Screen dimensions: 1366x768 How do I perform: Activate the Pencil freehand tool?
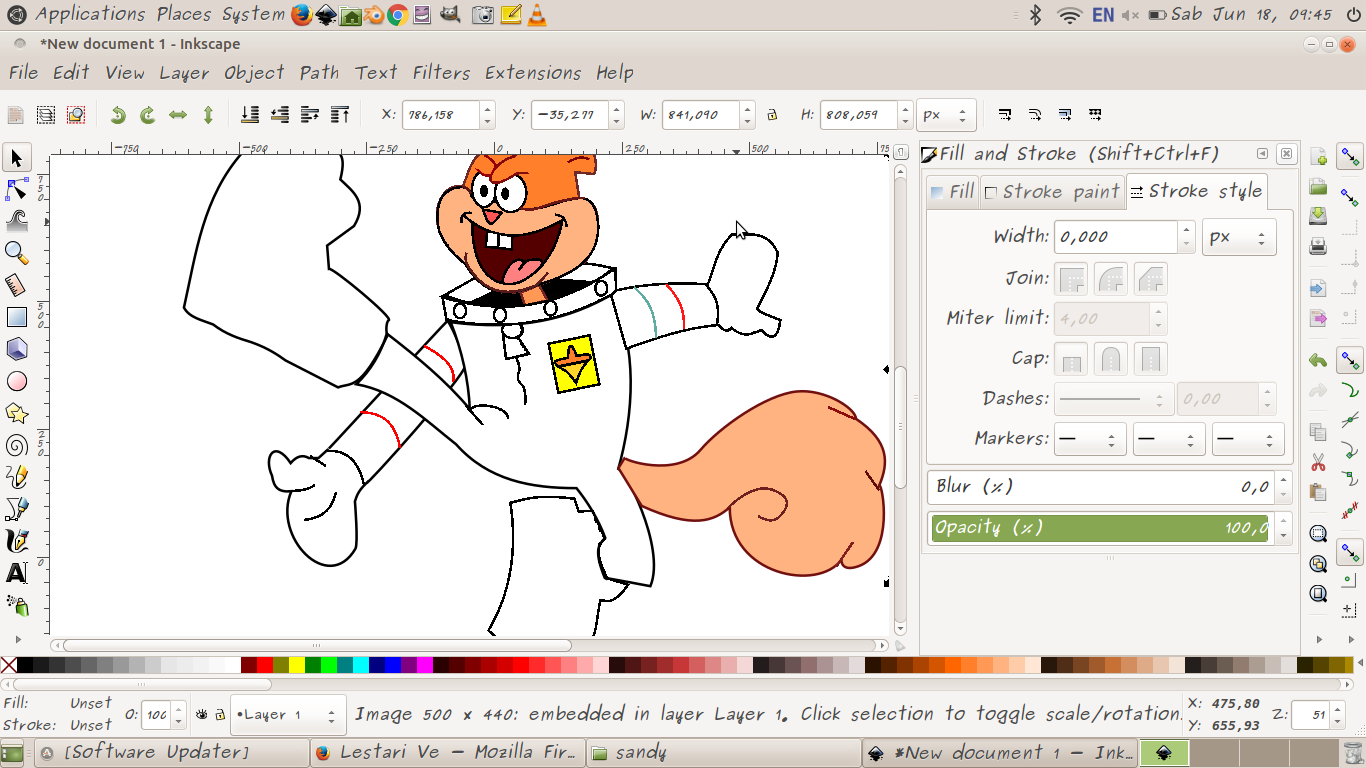pos(17,477)
